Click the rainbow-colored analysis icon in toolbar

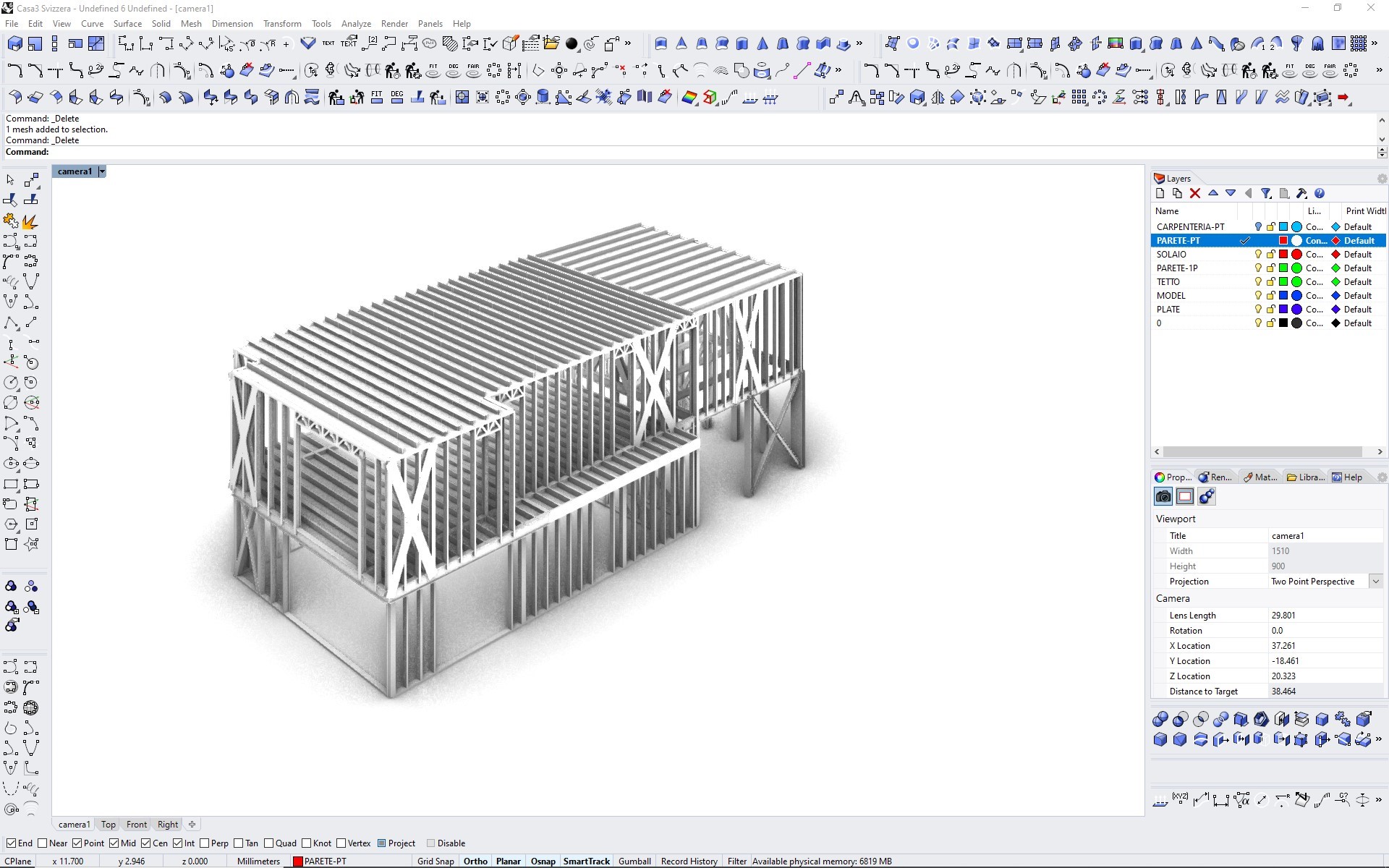[x=689, y=98]
